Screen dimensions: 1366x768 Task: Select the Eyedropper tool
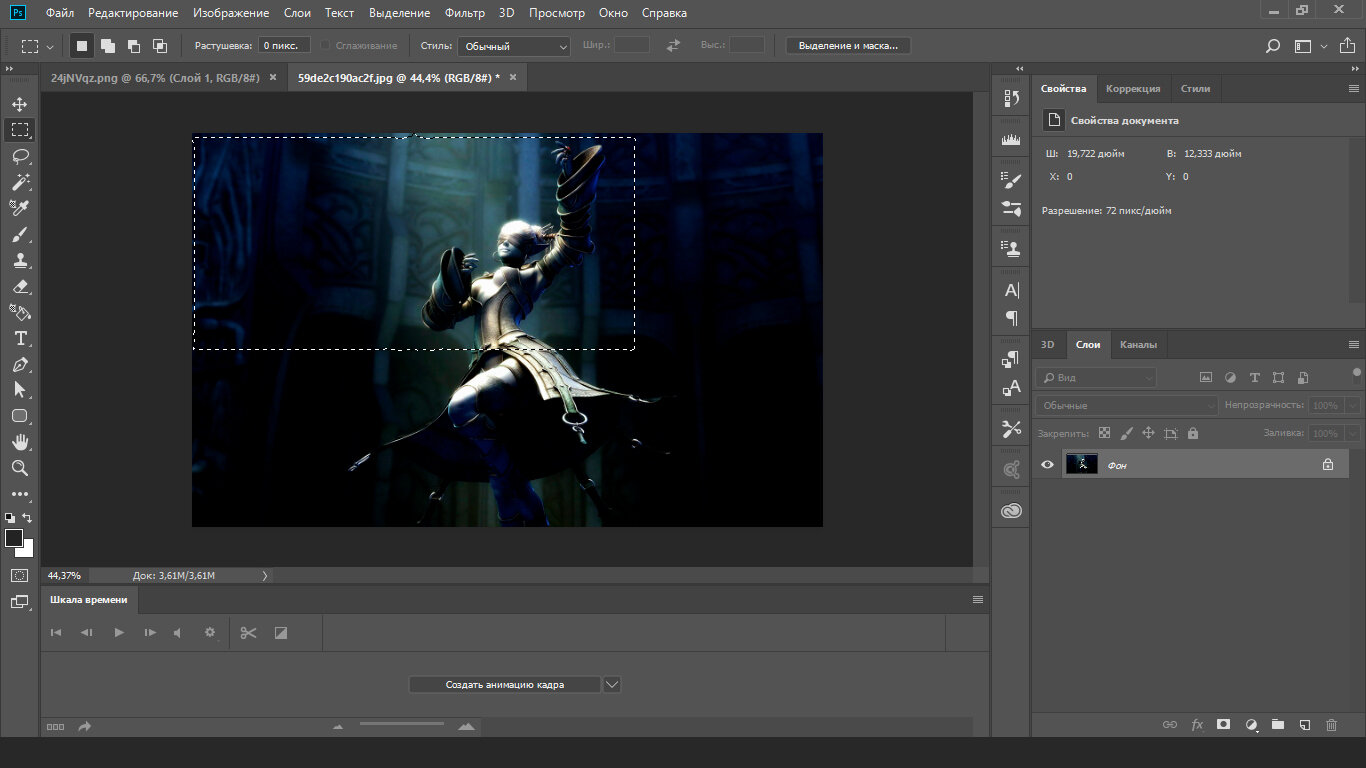[20, 208]
